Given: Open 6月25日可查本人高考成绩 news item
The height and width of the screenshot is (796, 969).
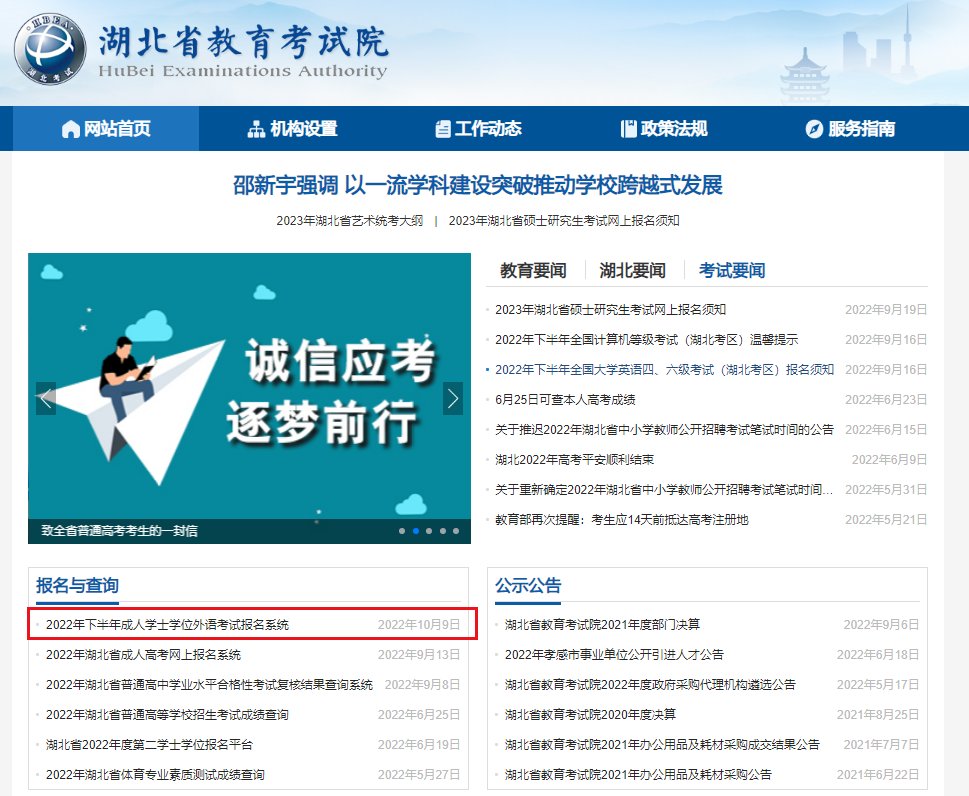Looking at the screenshot, I should coord(565,400).
